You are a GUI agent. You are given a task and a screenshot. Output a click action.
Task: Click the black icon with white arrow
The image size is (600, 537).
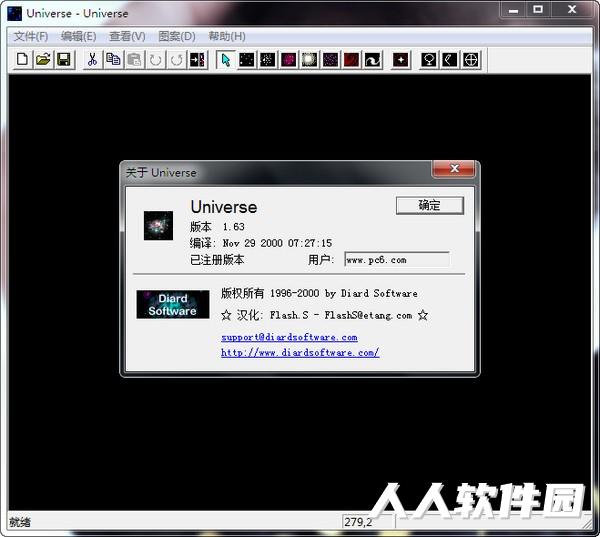(197, 60)
